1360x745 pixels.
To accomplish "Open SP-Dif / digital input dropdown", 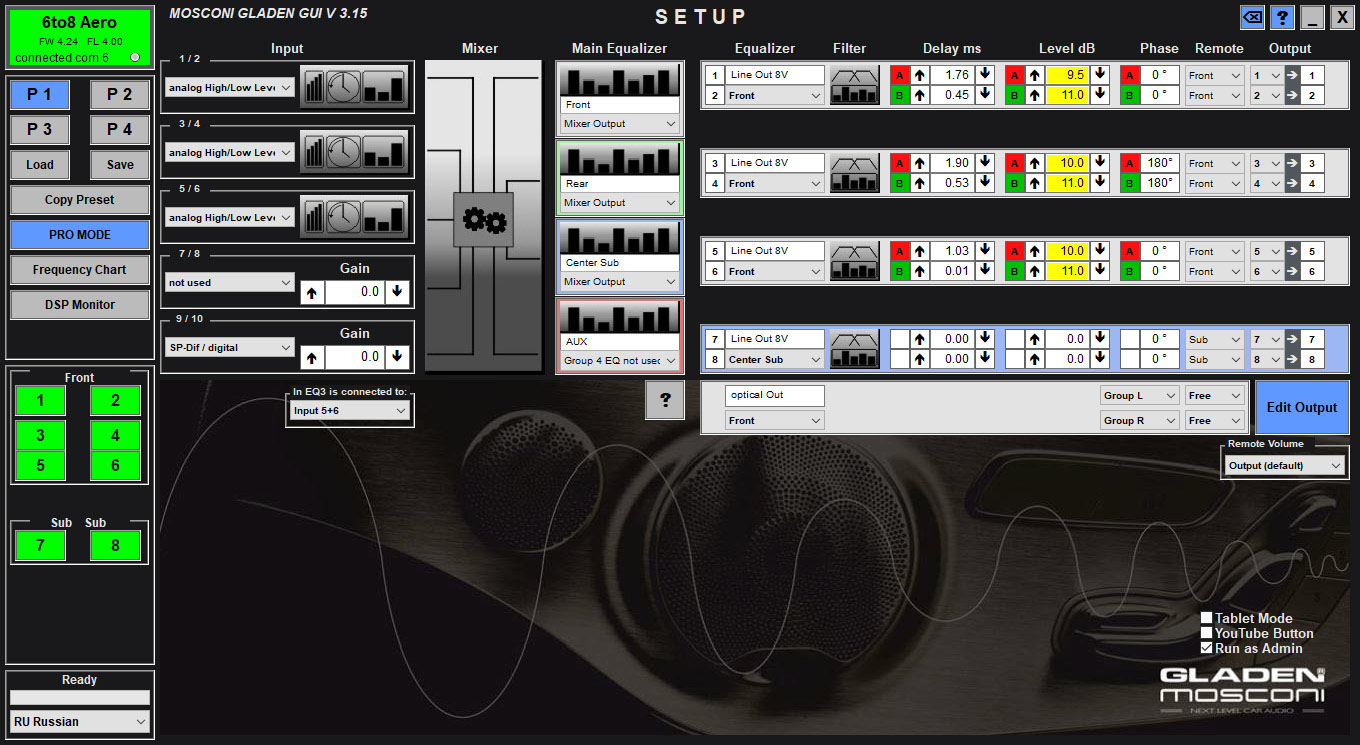I will click(230, 347).
